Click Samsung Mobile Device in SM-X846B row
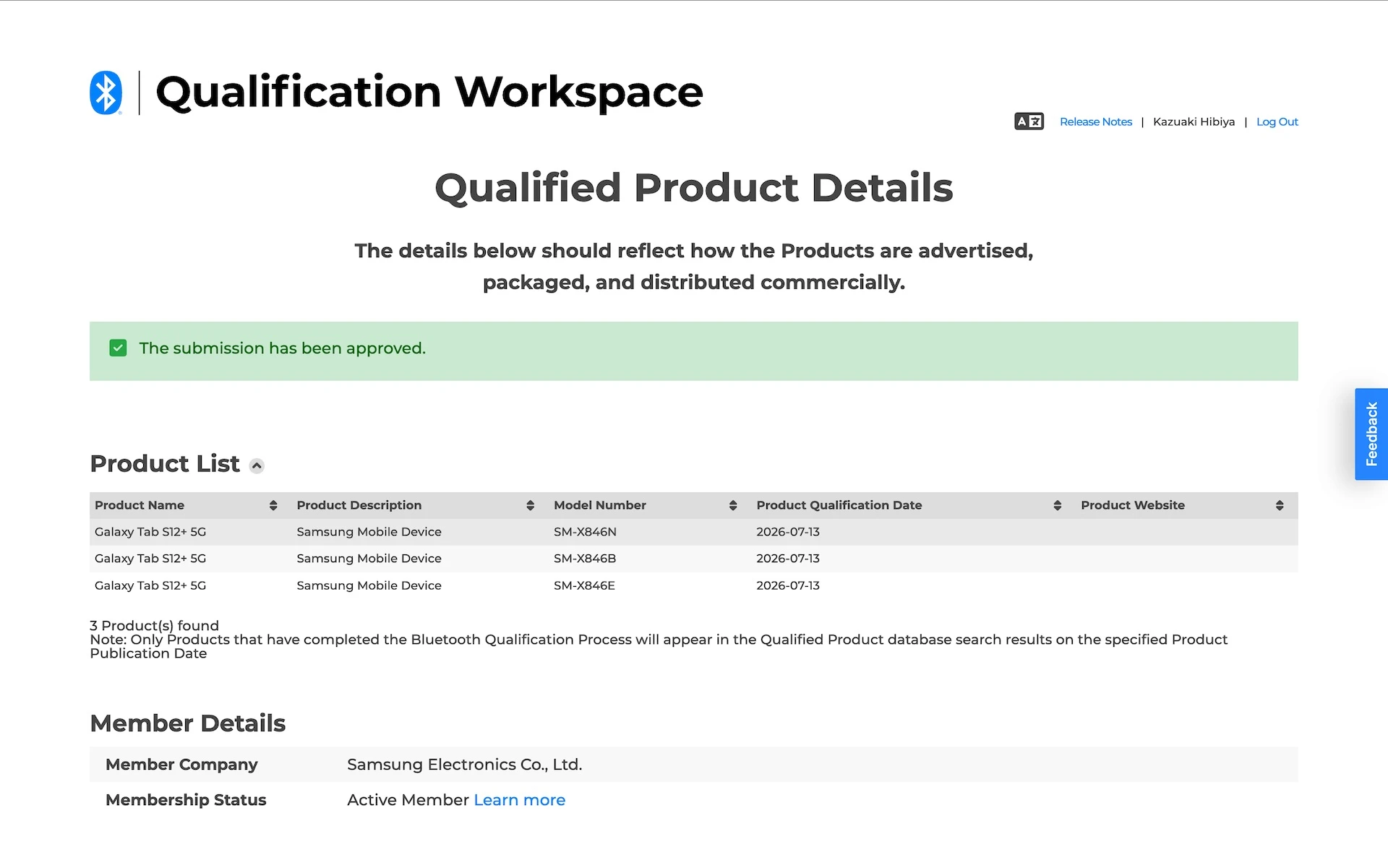This screenshot has width=1388, height=868. point(369,559)
